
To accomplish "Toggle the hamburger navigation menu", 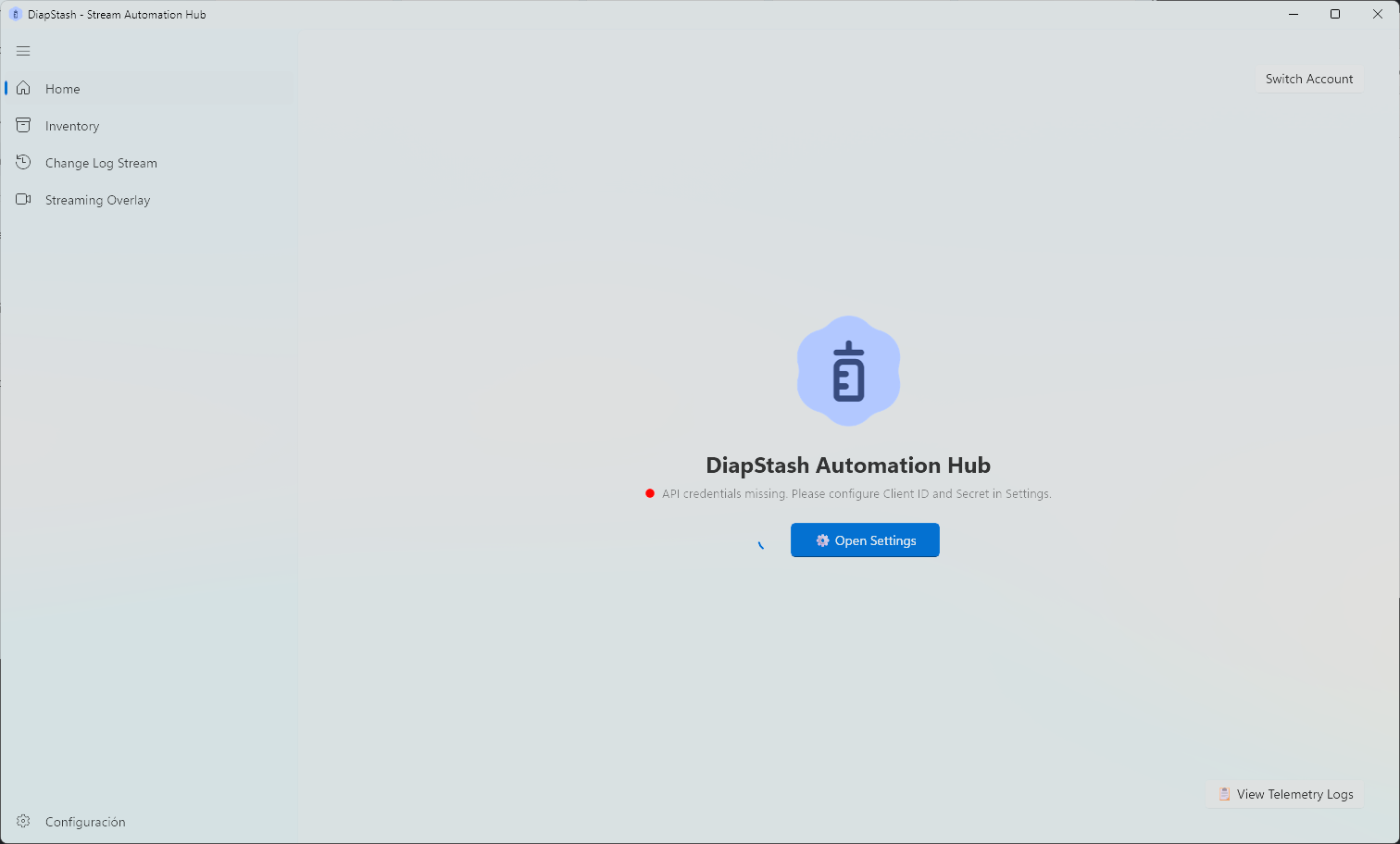I will tap(23, 51).
